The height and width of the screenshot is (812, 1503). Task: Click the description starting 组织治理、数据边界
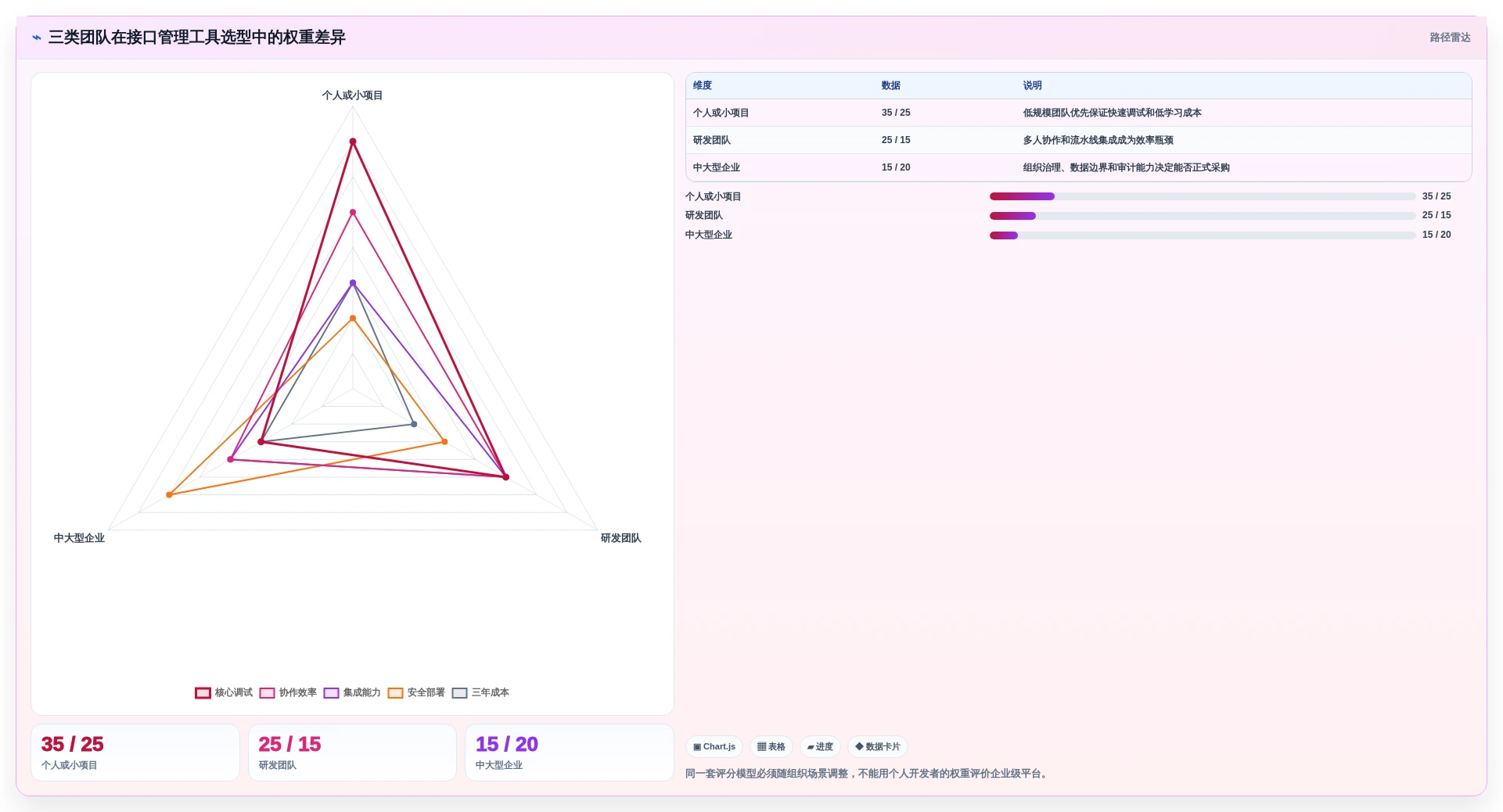click(1127, 167)
